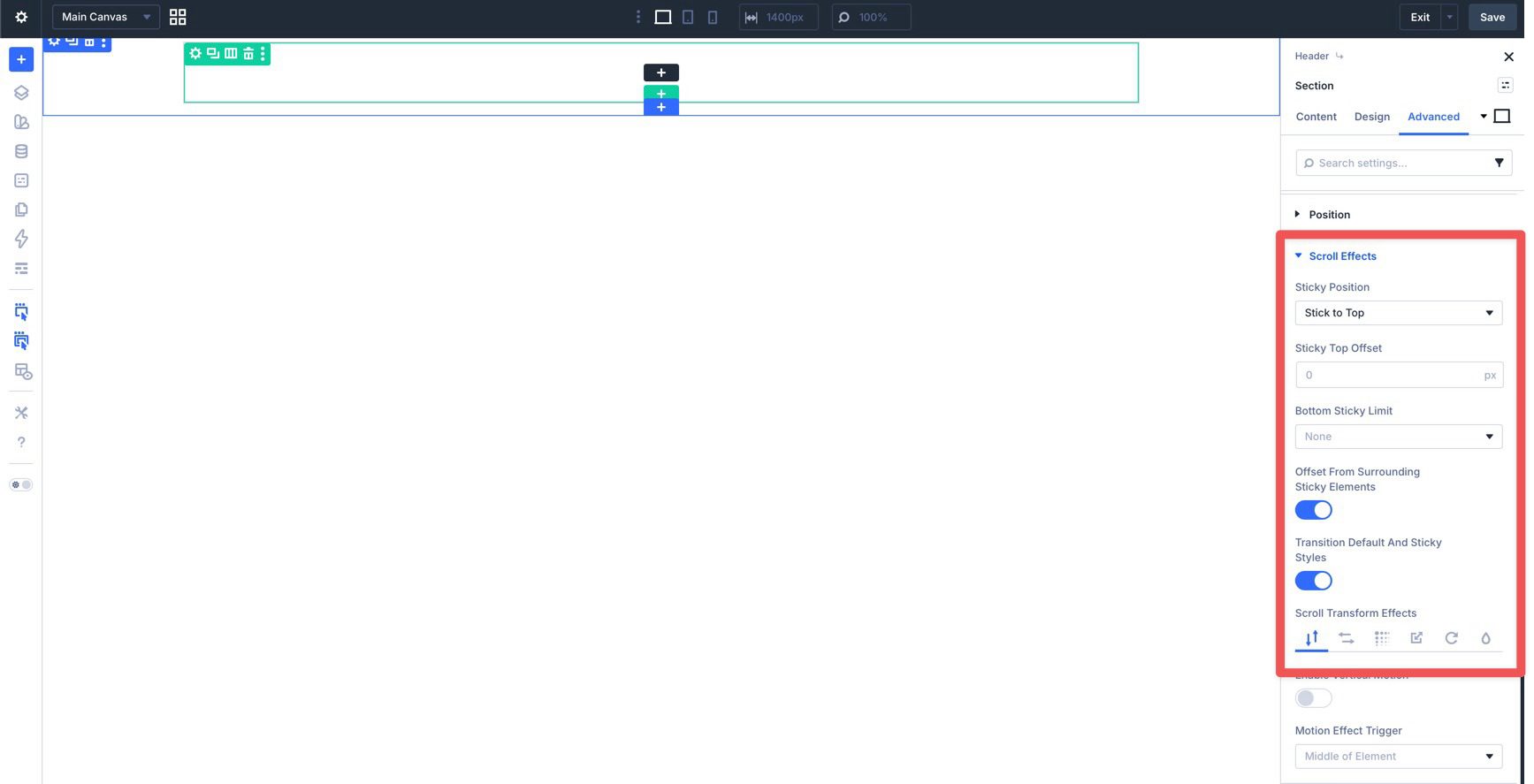Image resolution: width=1534 pixels, height=784 pixels.
Task: Open the canvas grid view icon
Action: [x=178, y=17]
